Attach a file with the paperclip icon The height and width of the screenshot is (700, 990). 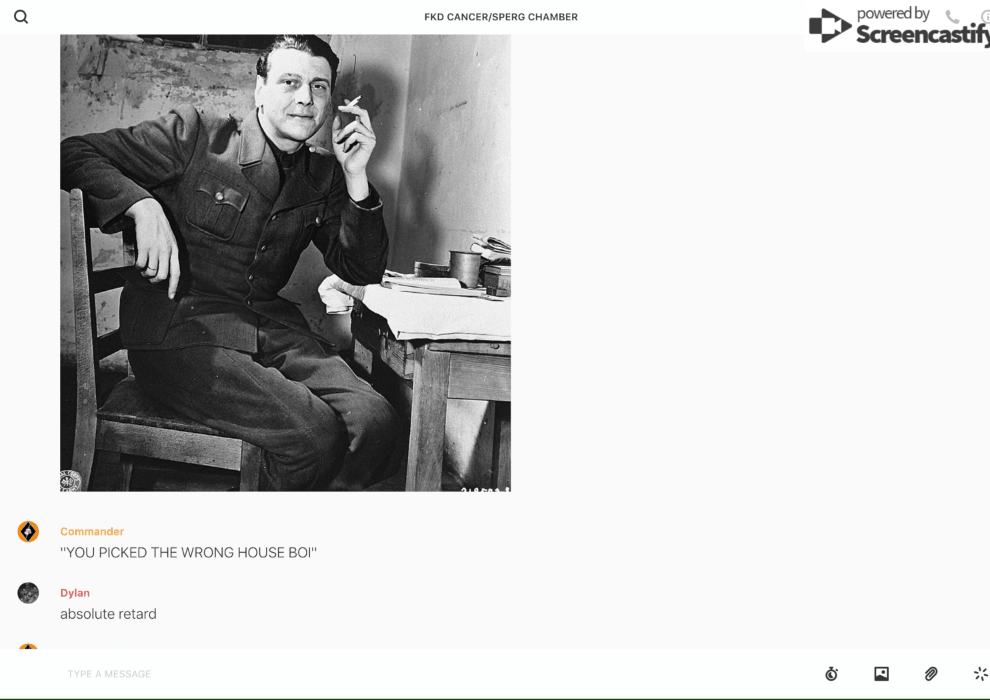click(x=931, y=674)
